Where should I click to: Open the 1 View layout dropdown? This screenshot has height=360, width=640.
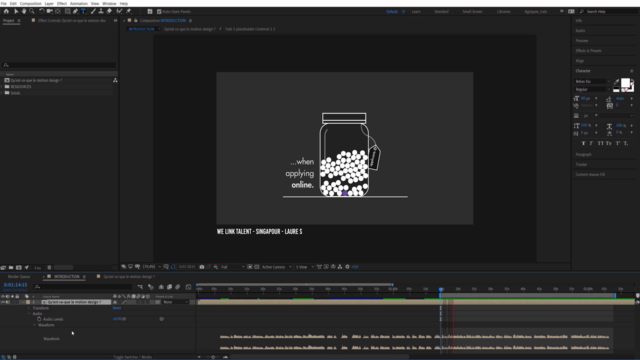coord(305,267)
